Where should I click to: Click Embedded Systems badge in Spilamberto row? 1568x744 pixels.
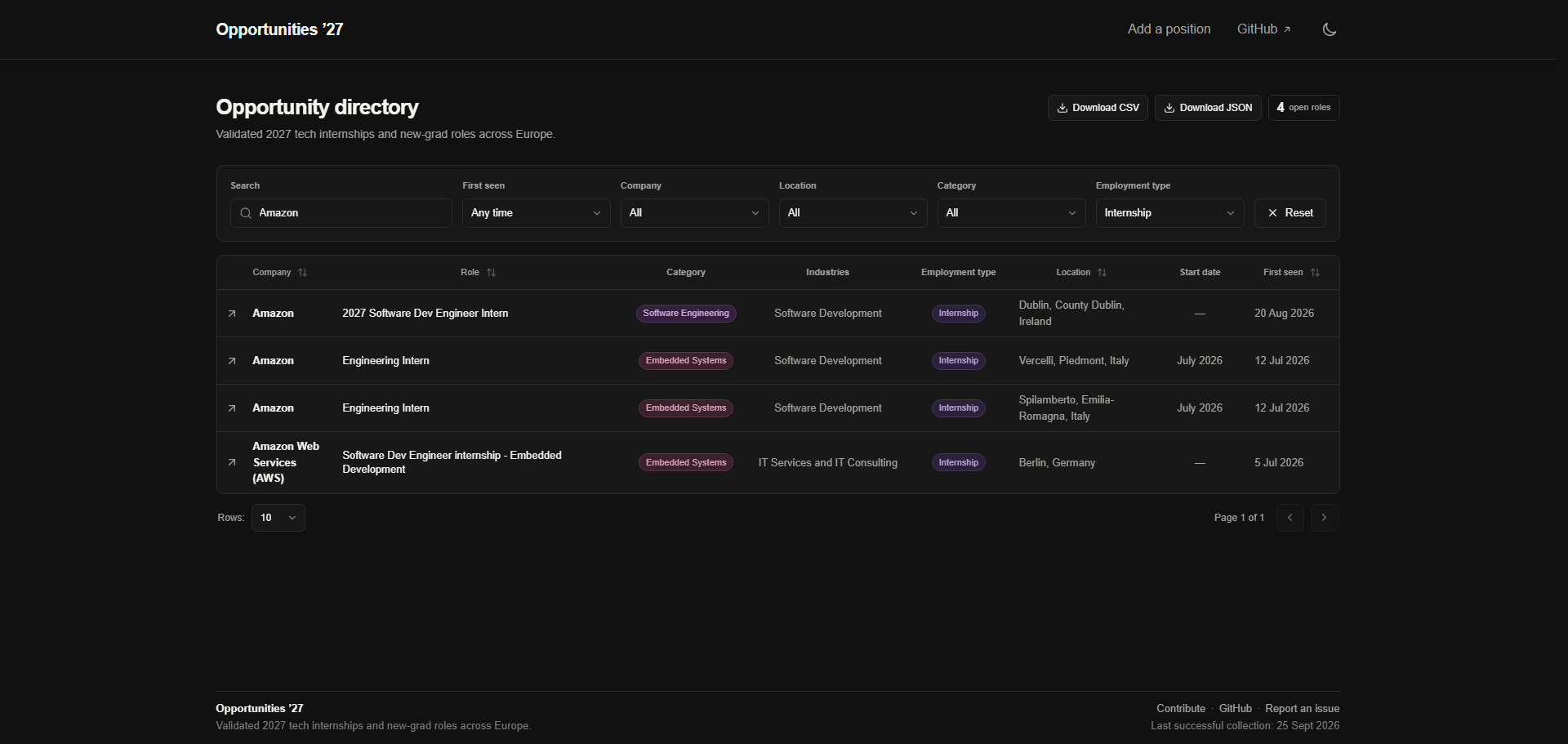[686, 408]
